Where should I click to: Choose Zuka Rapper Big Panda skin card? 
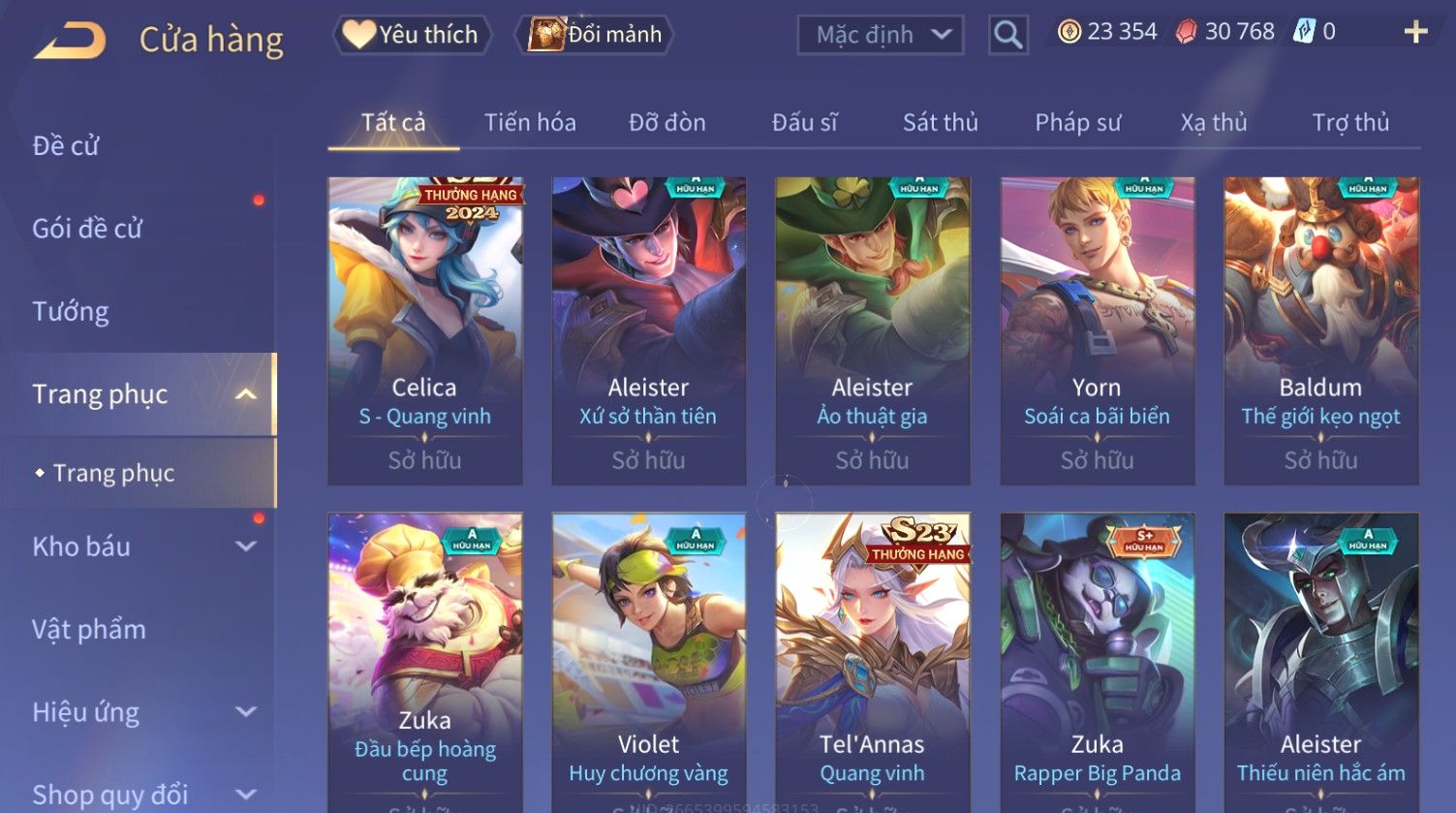pos(1097,663)
